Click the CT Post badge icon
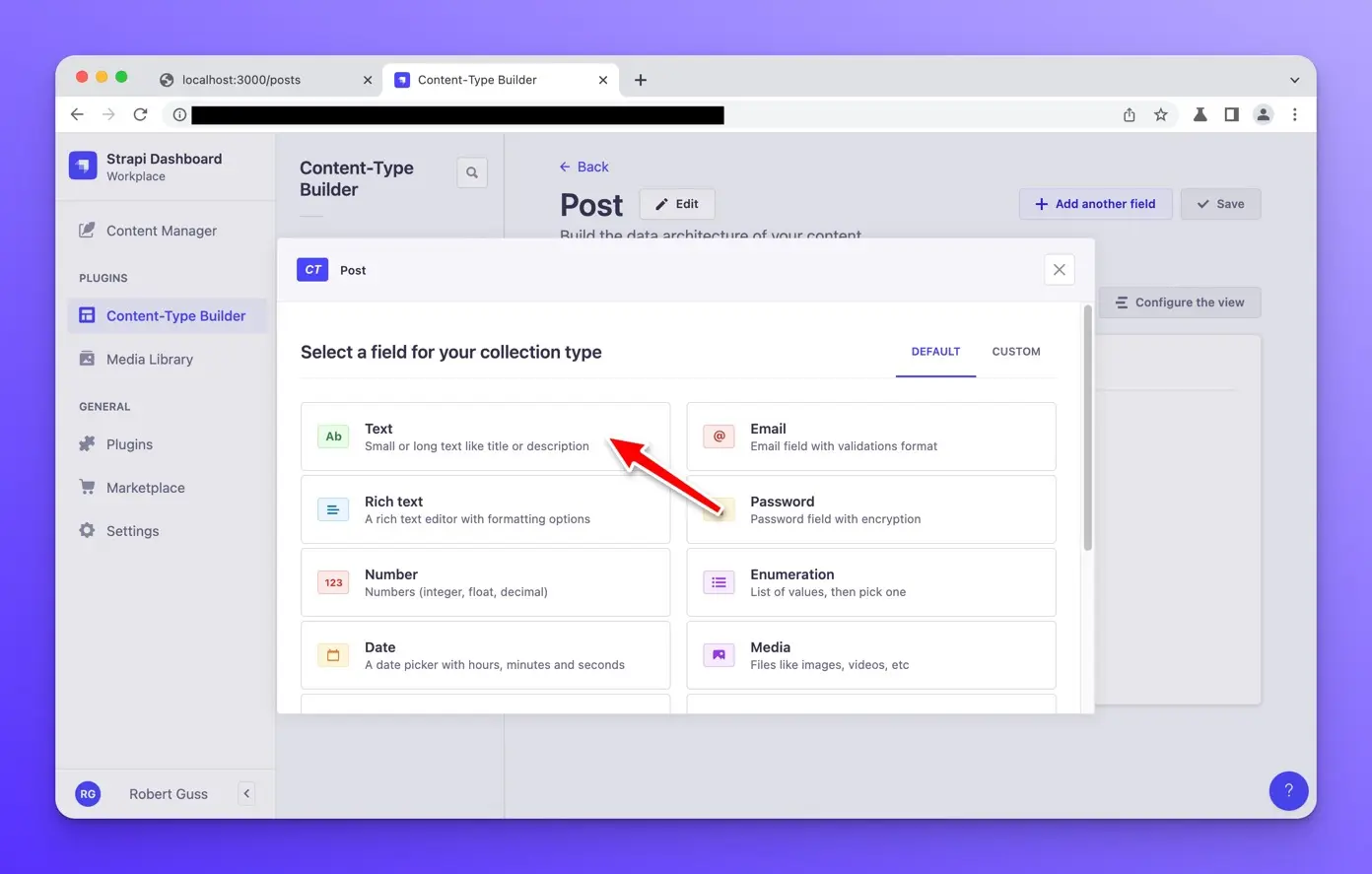The height and width of the screenshot is (874, 1372). (312, 270)
